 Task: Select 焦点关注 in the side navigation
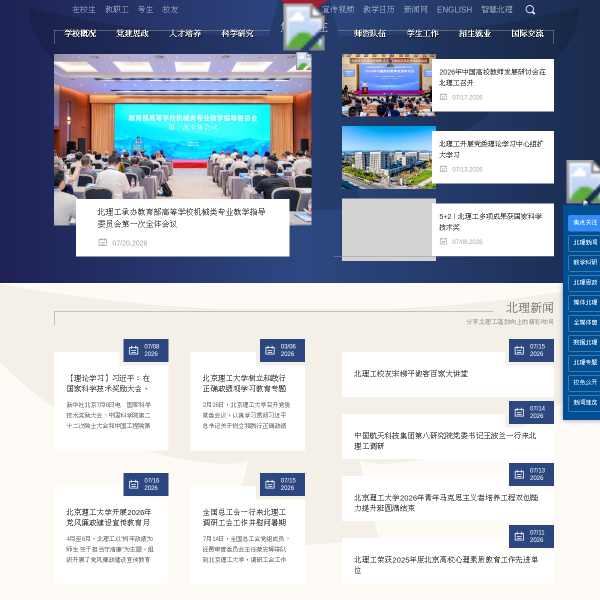pyautogui.click(x=584, y=222)
